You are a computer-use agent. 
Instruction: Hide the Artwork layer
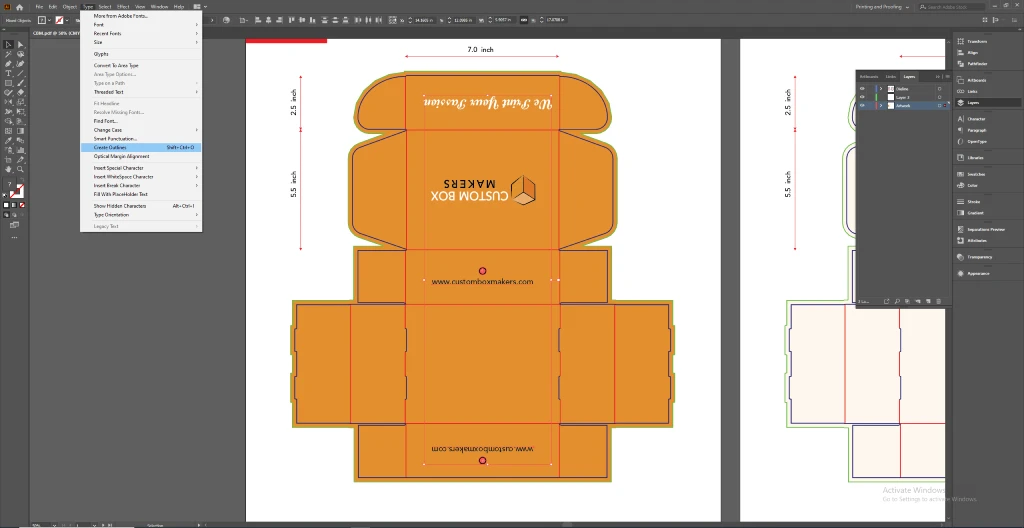[x=862, y=105]
